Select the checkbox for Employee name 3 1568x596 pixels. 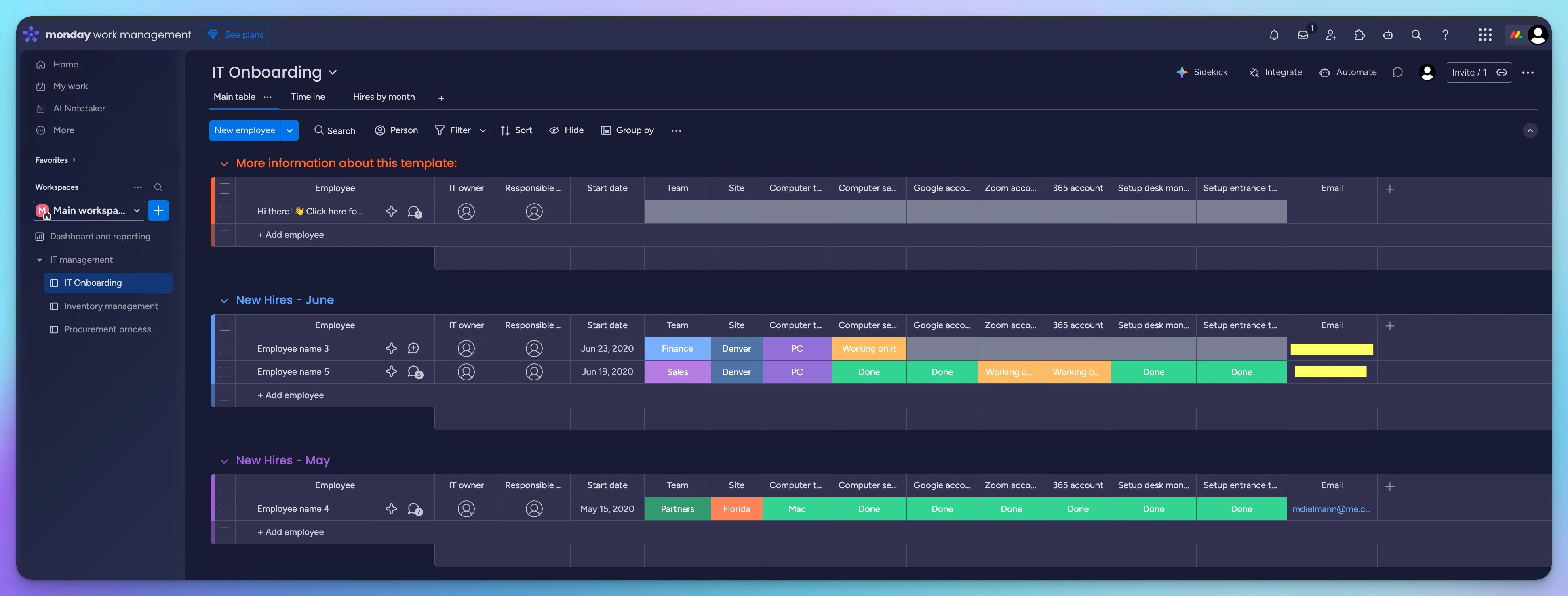(225, 348)
